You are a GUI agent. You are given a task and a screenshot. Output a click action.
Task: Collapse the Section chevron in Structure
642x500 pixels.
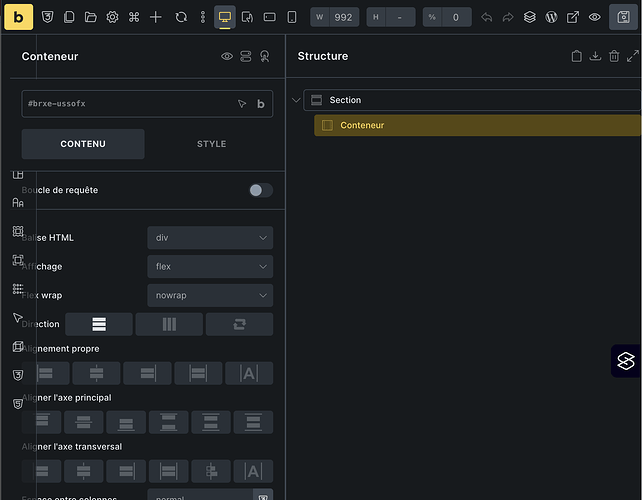296,100
